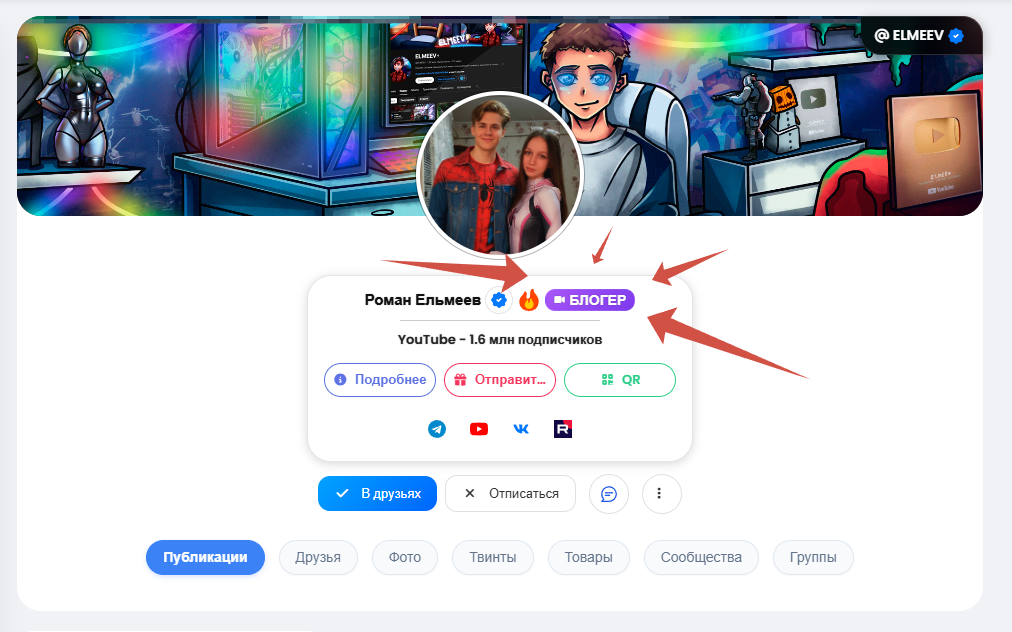
Task: Click the purple БЛОГЕР badge
Action: tap(590, 300)
